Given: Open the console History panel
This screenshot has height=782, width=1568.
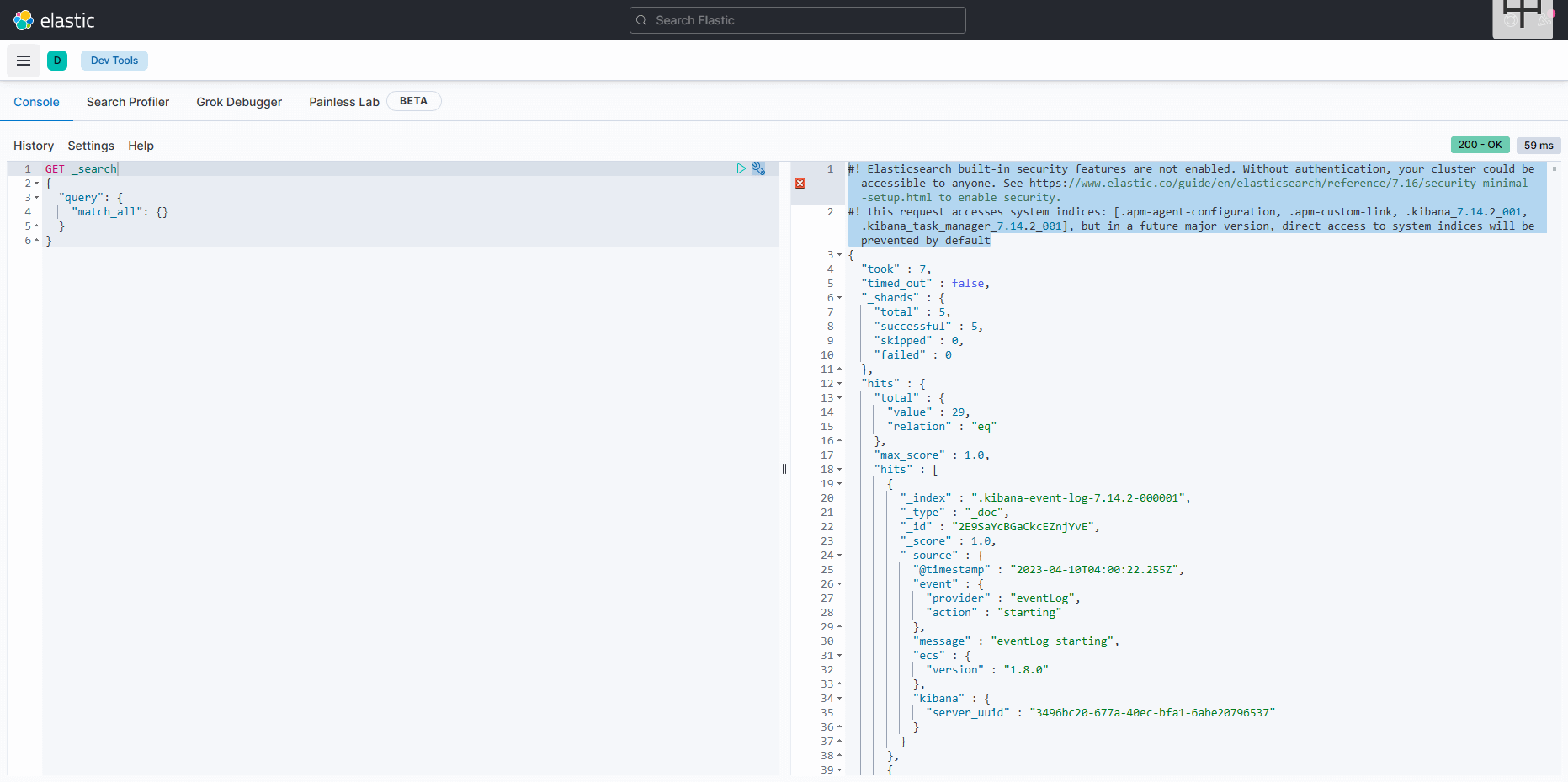Looking at the screenshot, I should pyautogui.click(x=34, y=146).
